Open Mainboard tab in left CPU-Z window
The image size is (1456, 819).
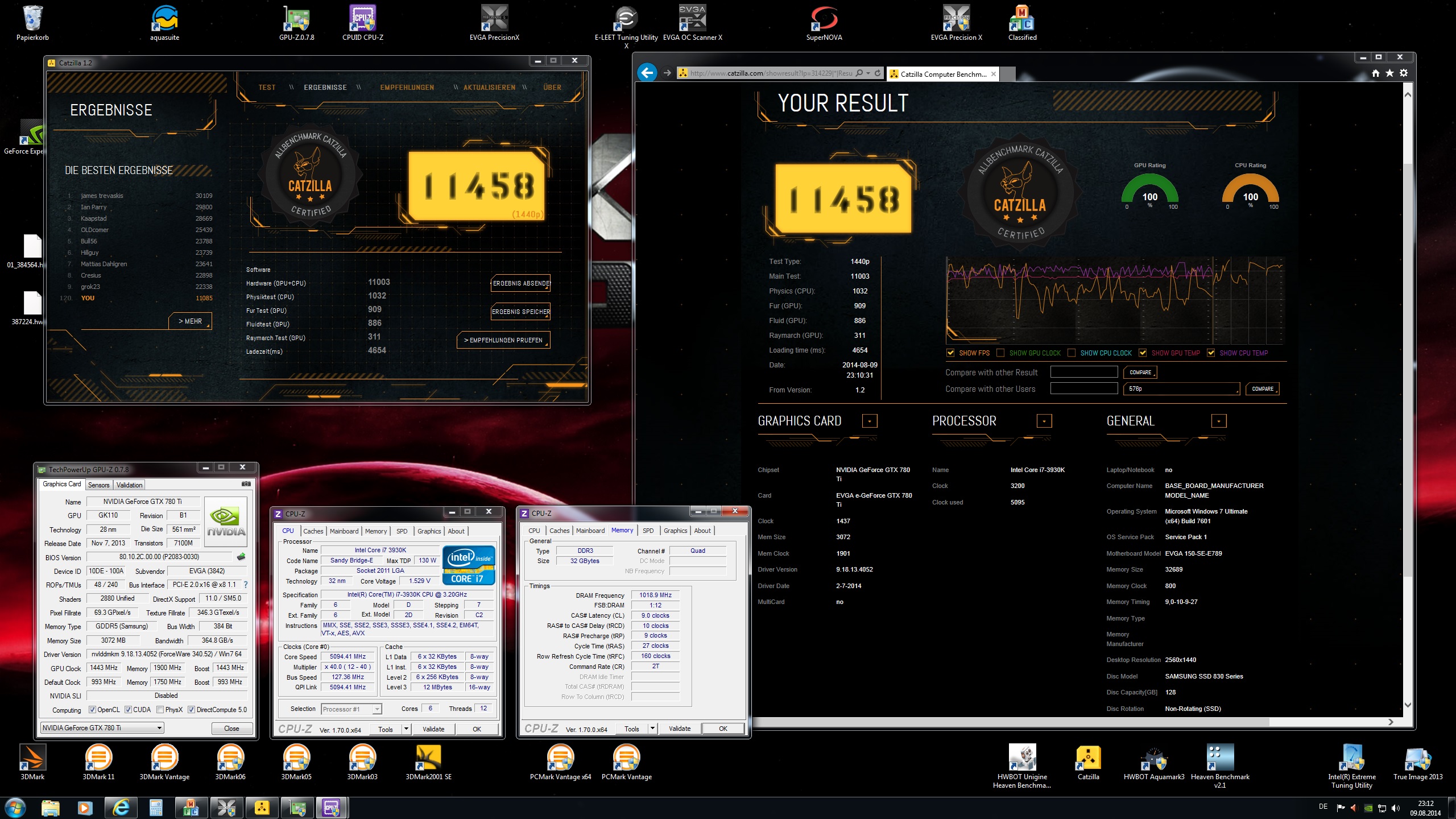[x=344, y=531]
